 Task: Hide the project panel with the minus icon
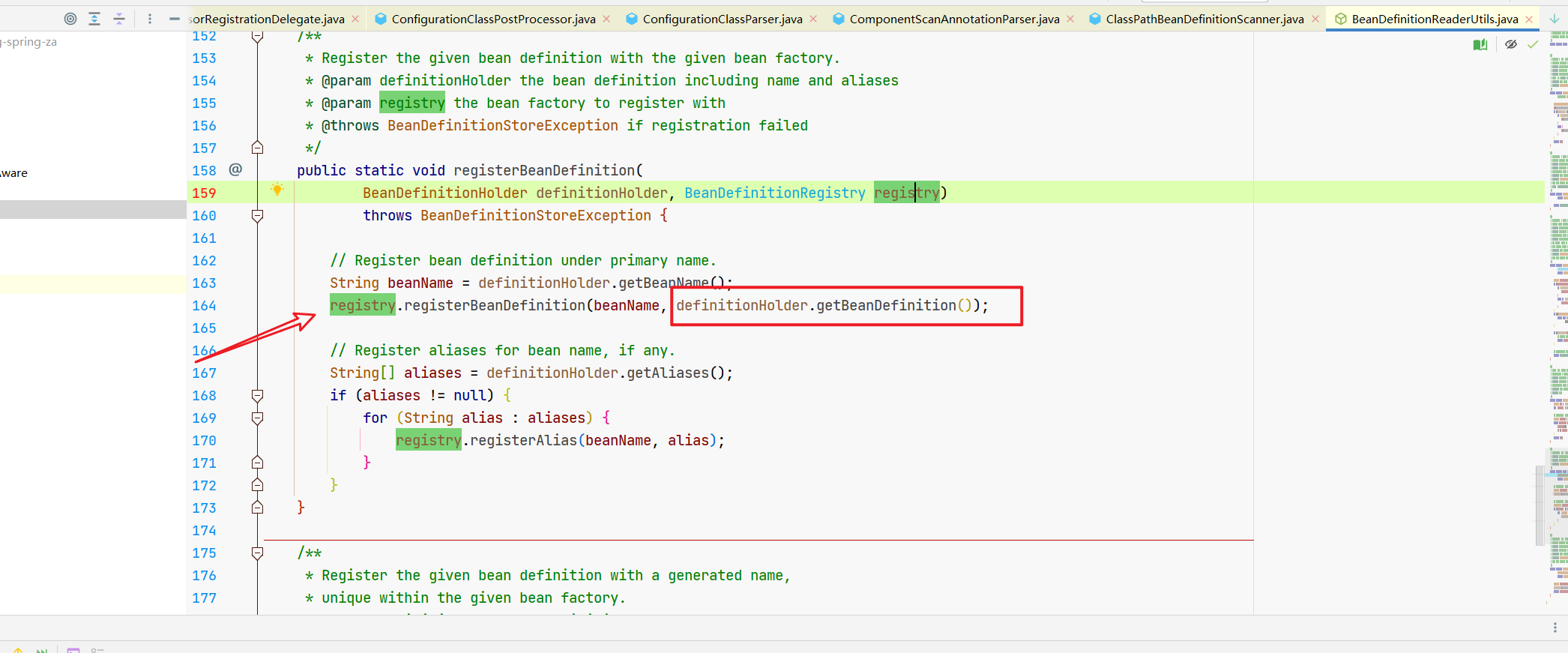click(x=175, y=19)
